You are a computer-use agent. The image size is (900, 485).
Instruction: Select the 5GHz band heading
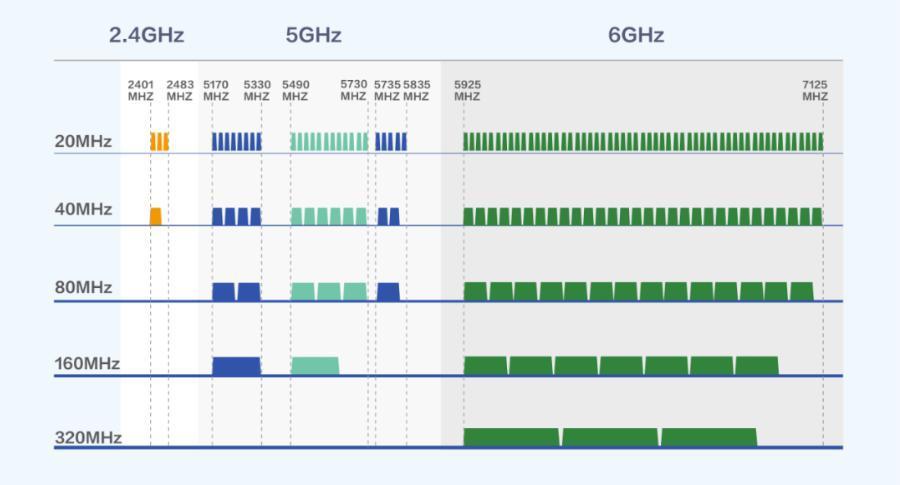coord(313,35)
